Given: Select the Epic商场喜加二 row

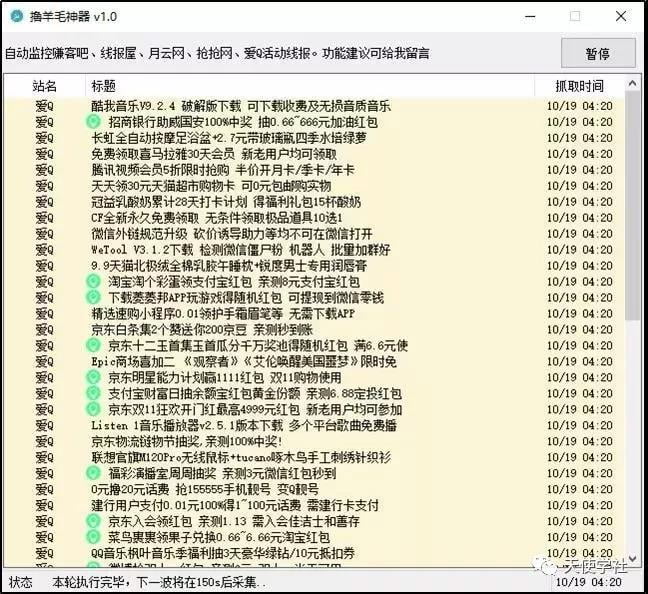Looking at the screenshot, I should (314, 362).
